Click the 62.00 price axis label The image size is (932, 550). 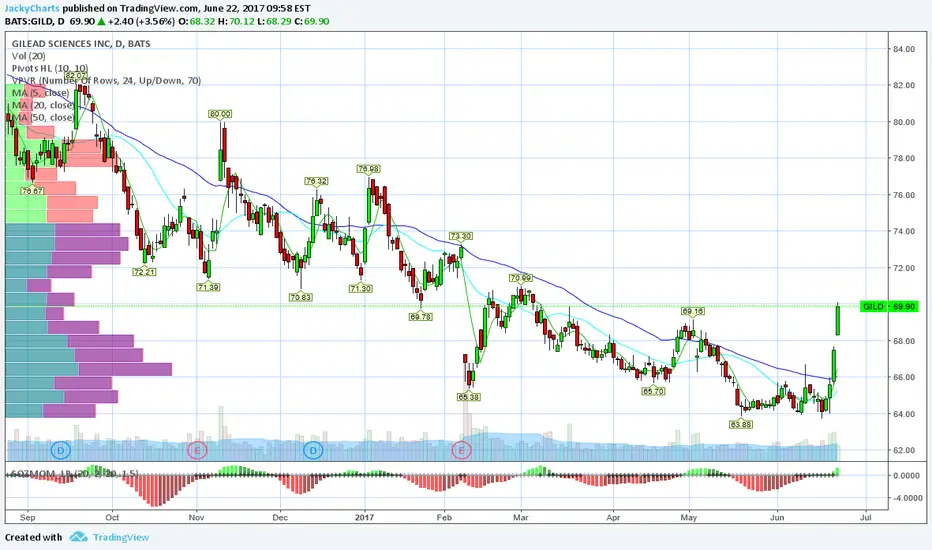tap(904, 450)
